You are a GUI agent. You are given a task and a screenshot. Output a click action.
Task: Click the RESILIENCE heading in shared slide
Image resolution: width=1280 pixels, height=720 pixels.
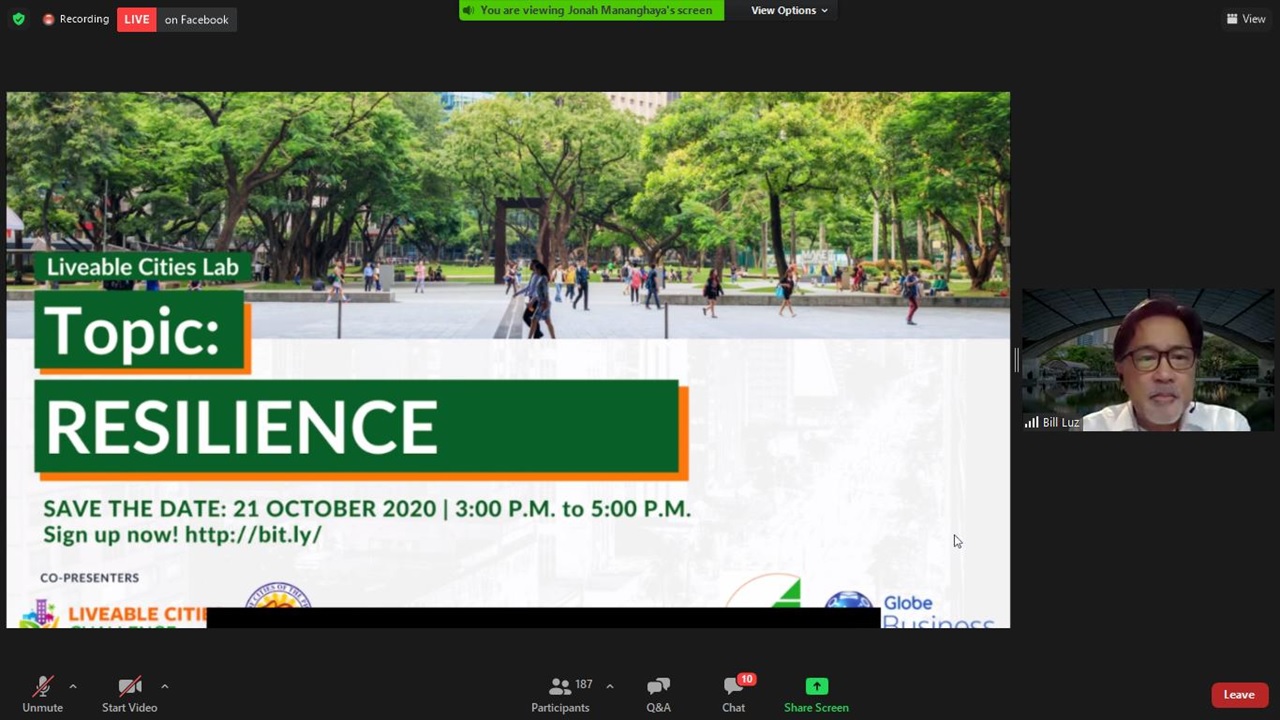(241, 428)
